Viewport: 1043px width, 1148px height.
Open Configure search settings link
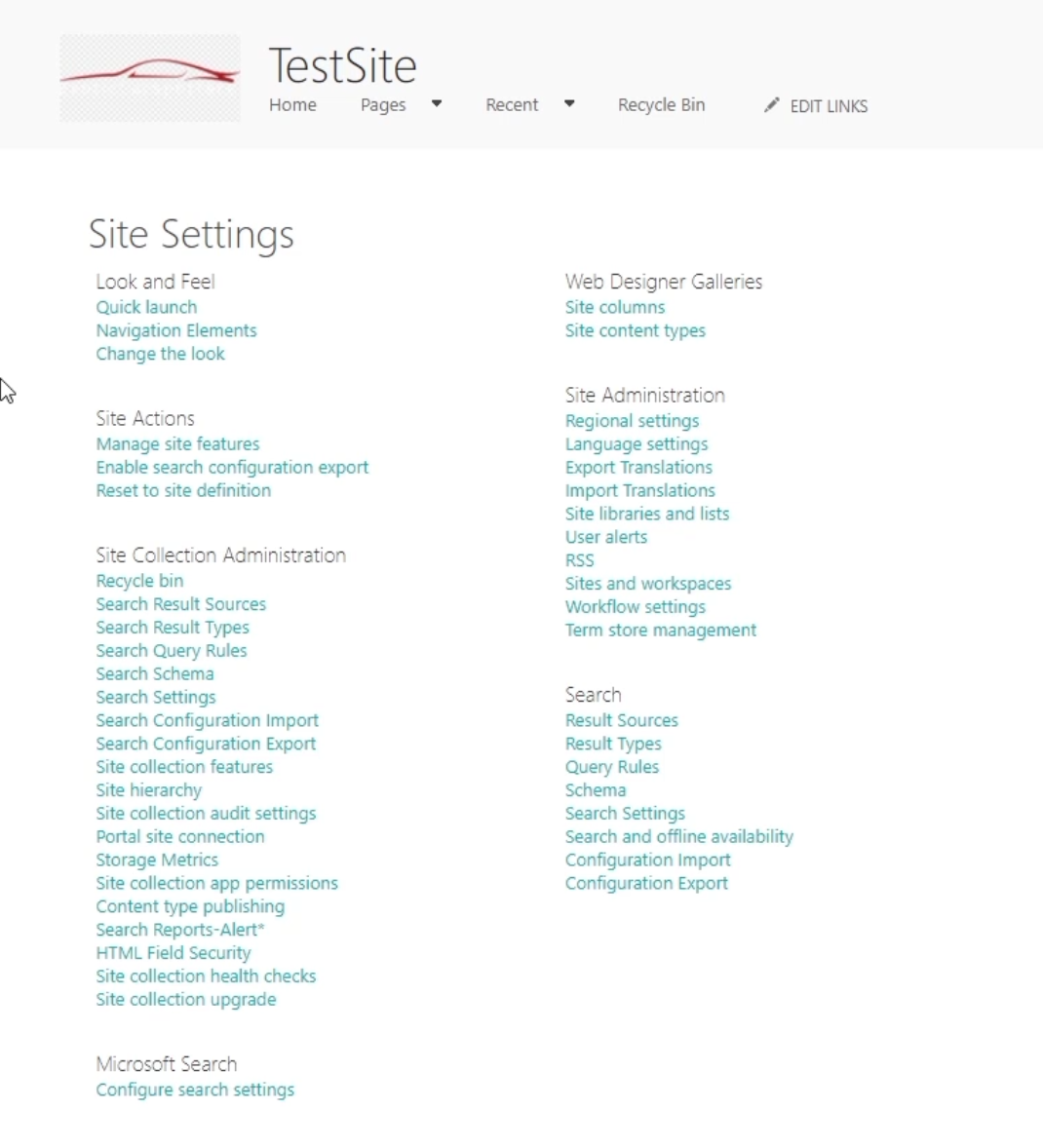coord(195,1091)
